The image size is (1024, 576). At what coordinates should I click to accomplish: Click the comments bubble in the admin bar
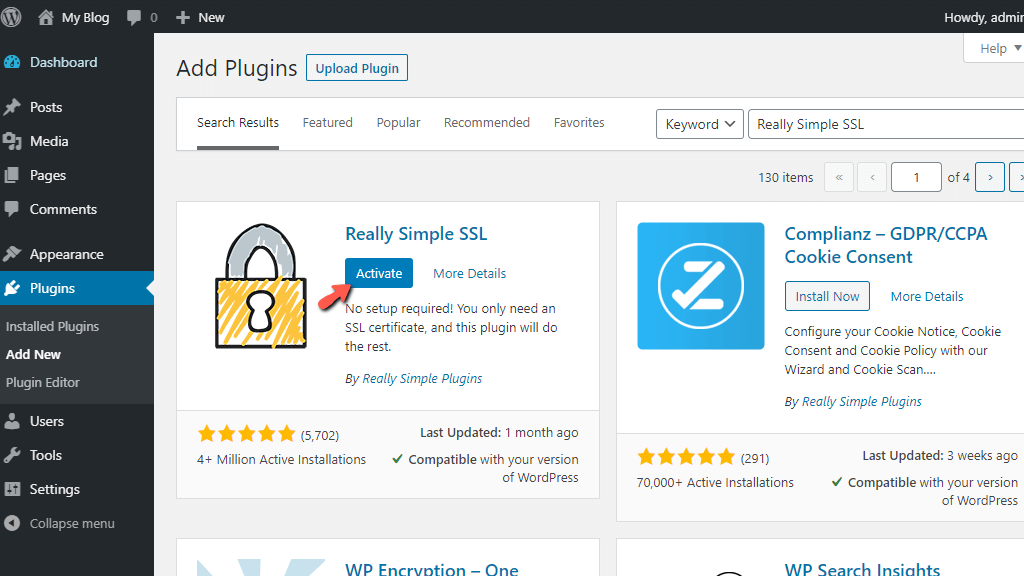coord(136,17)
